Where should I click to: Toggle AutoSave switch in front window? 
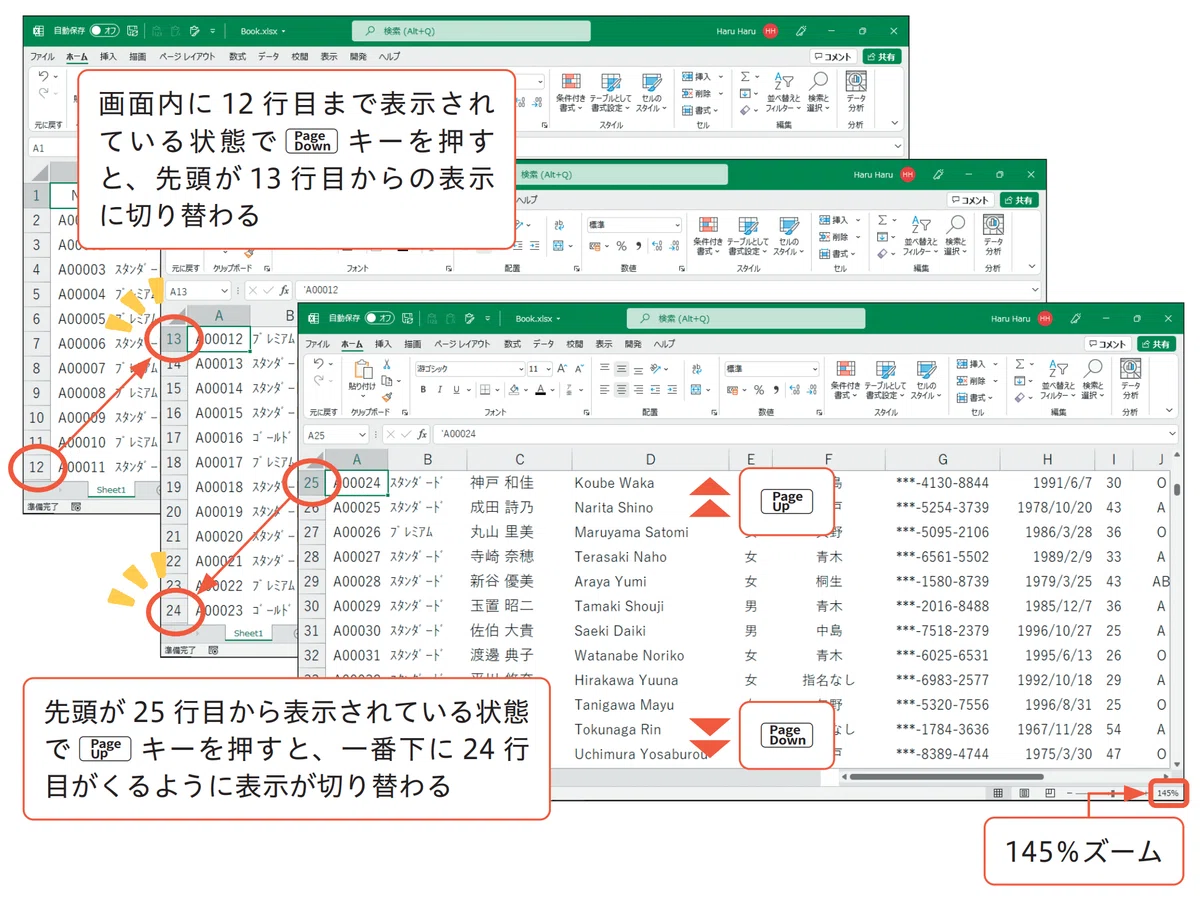[x=379, y=318]
